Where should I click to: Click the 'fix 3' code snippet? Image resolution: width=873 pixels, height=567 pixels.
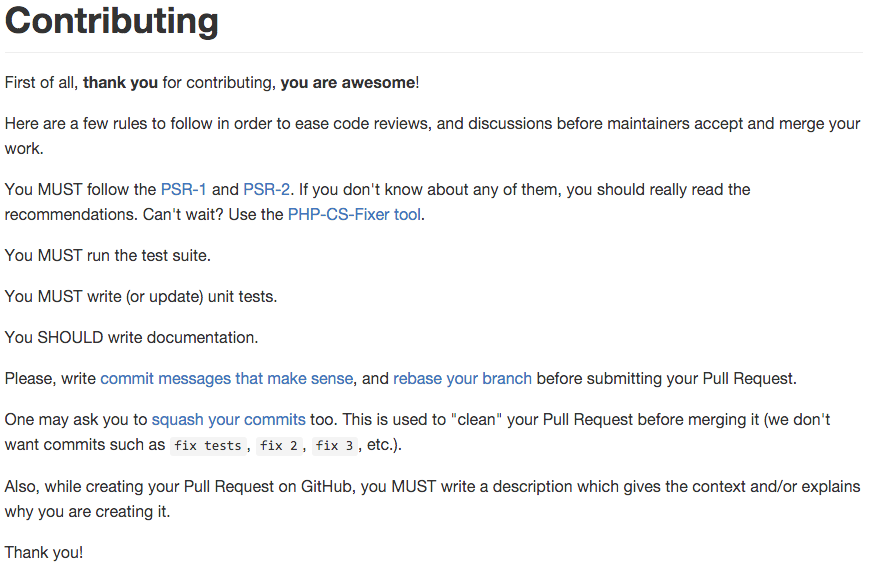click(335, 446)
